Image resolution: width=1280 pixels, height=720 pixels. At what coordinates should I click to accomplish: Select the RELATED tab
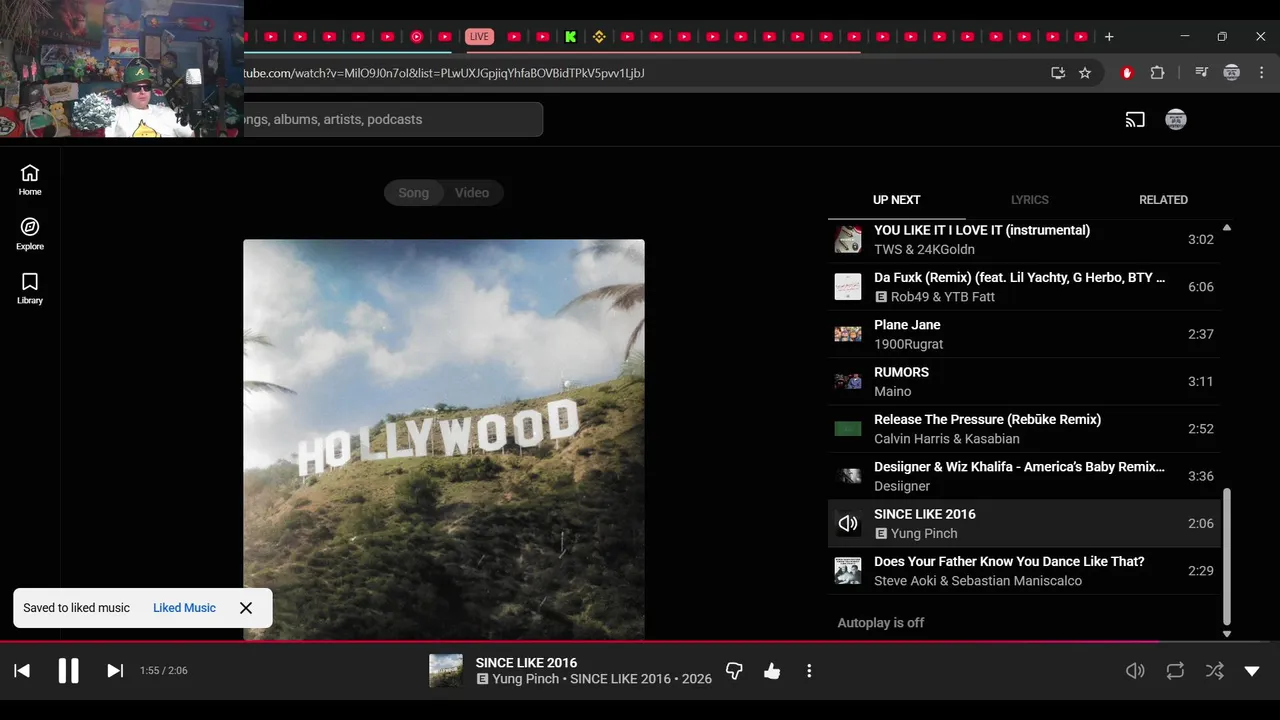point(1163,200)
